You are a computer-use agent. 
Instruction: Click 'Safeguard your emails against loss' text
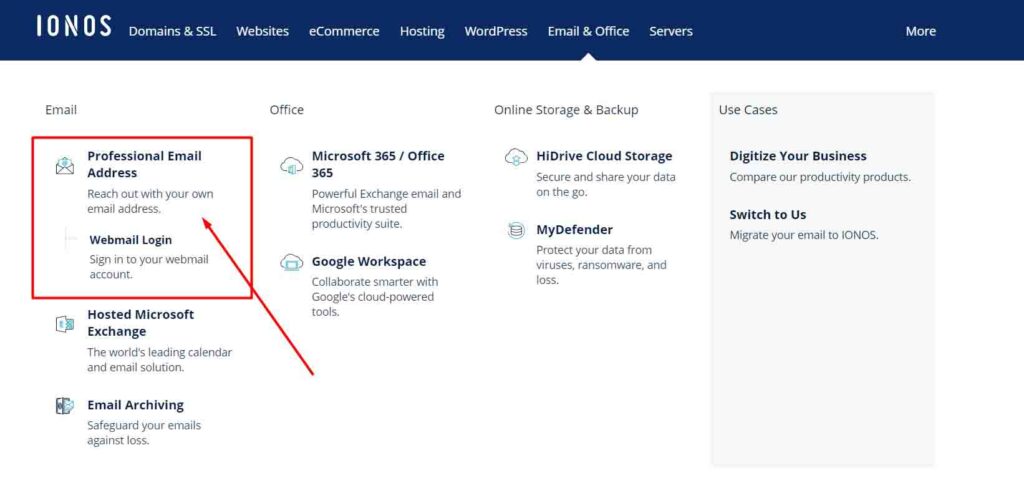pos(144,433)
